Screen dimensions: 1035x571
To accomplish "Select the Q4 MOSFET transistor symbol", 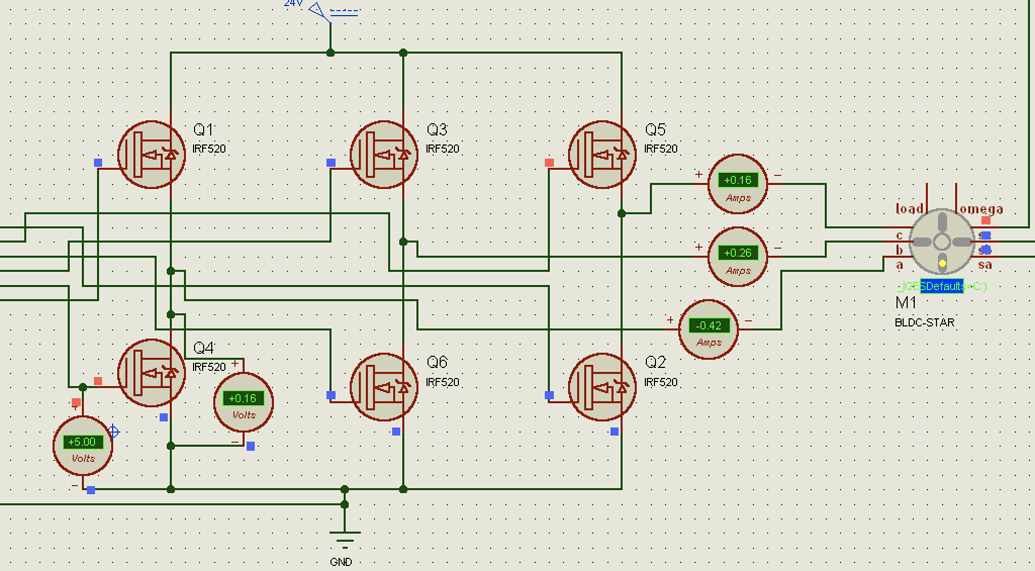I will [x=152, y=373].
